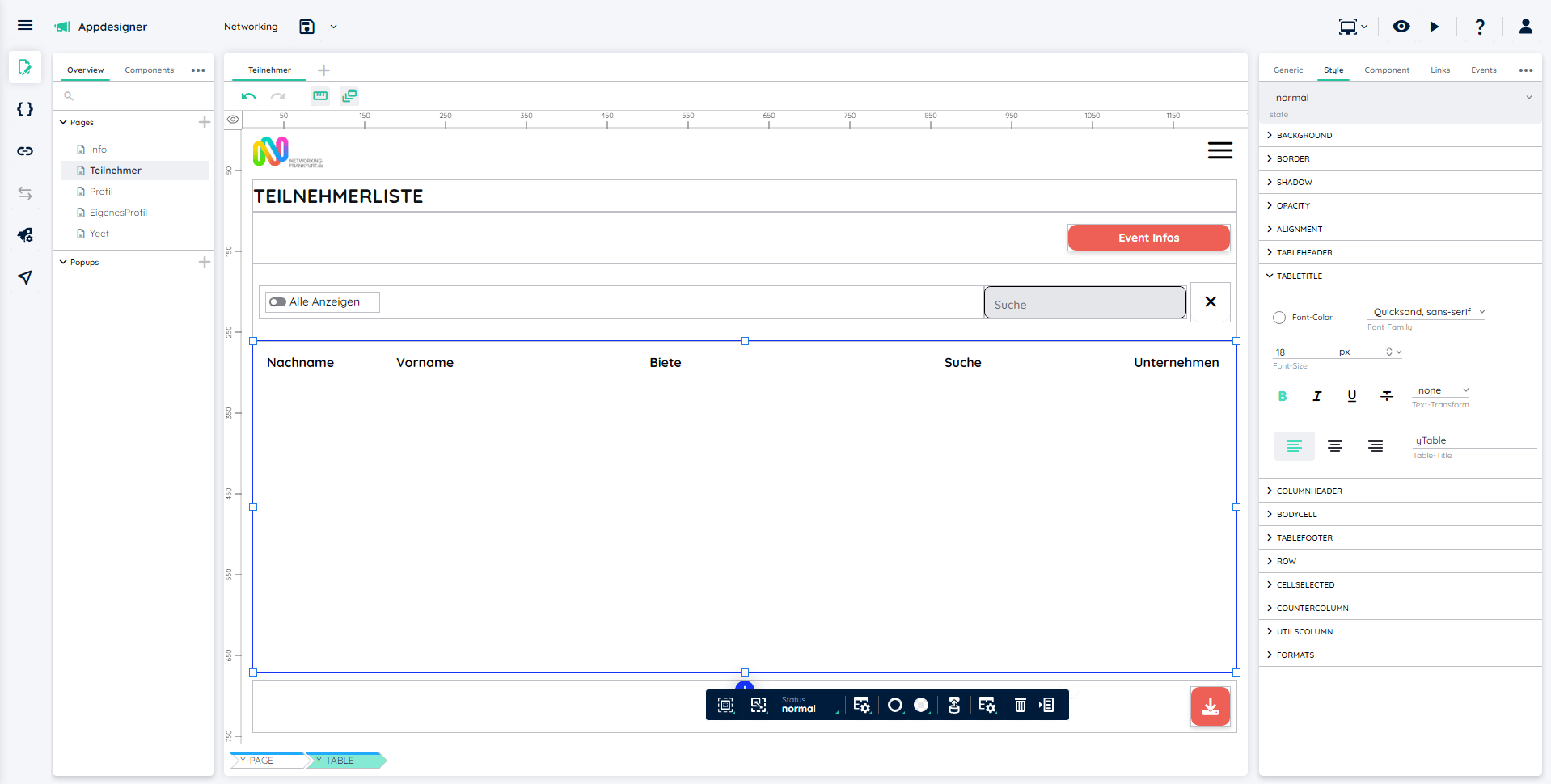Toggle the Alle Anzeigen switch
Image resolution: width=1551 pixels, height=784 pixels.
coord(278,301)
